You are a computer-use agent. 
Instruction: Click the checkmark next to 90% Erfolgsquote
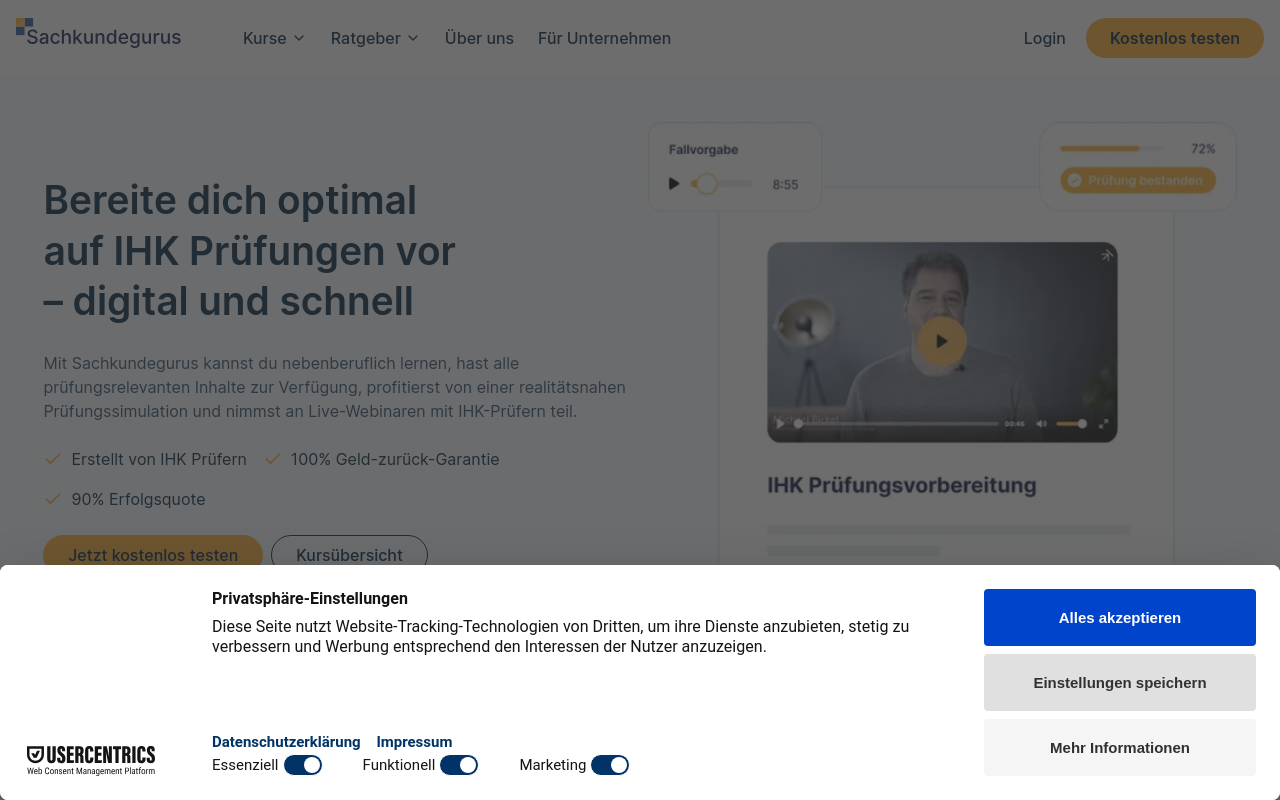pos(52,498)
